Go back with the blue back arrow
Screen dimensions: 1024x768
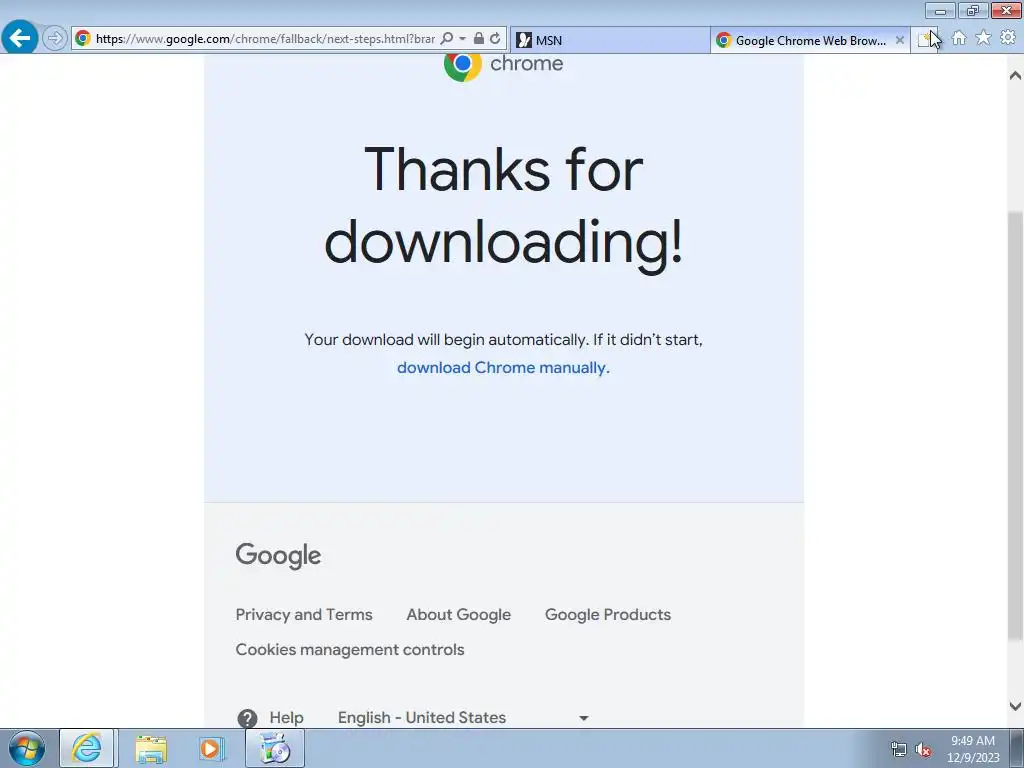click(20, 37)
